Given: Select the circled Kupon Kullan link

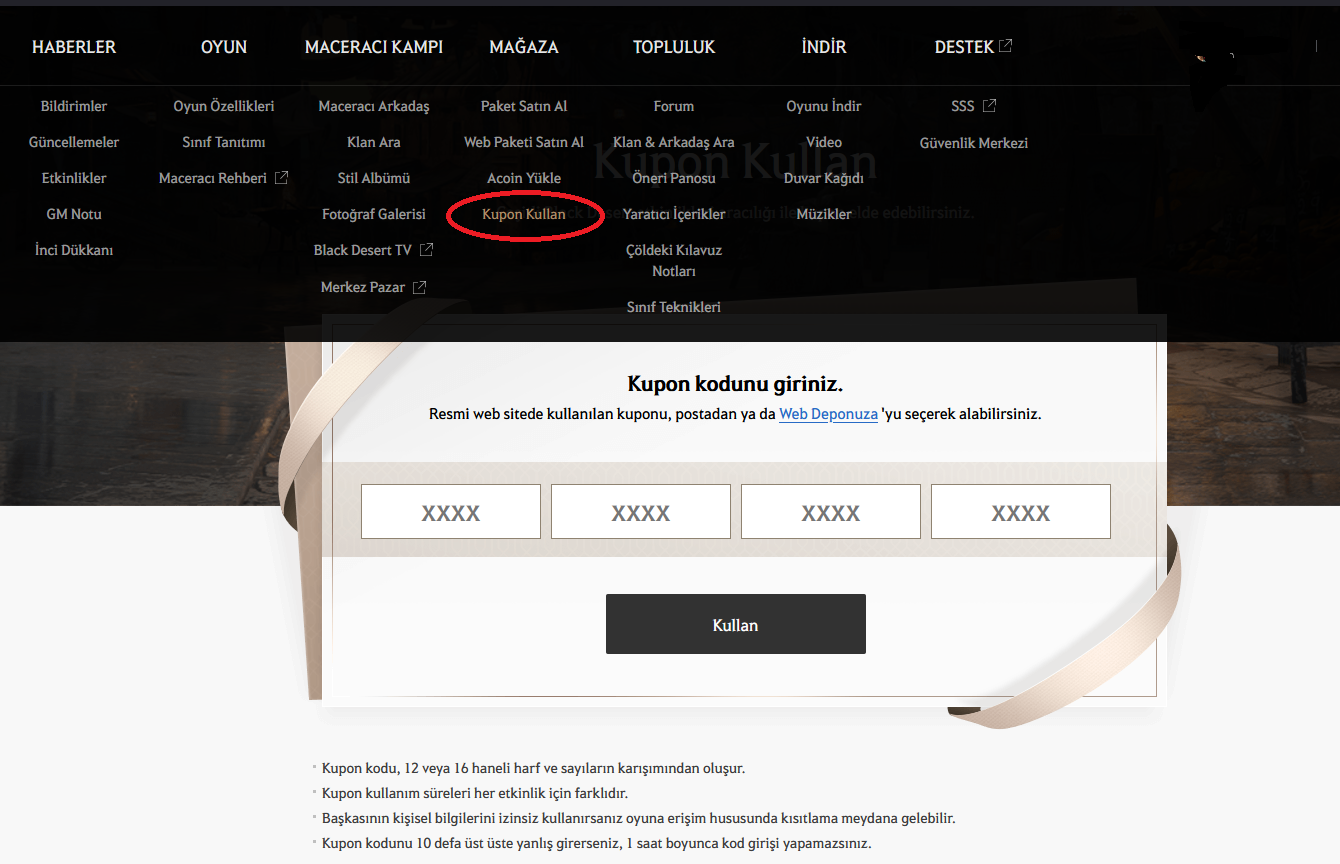Looking at the screenshot, I should pyautogui.click(x=524, y=213).
